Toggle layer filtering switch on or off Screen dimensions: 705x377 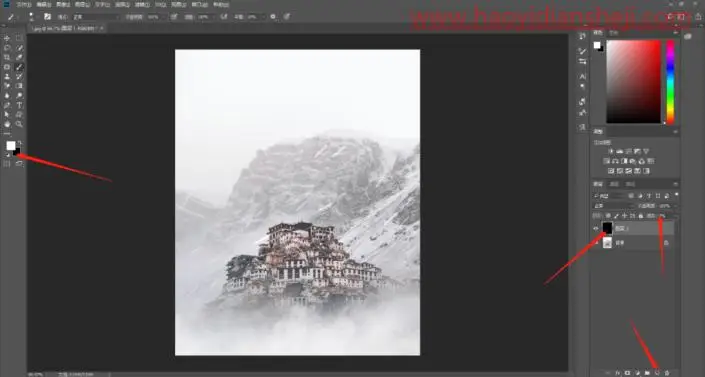coord(676,195)
